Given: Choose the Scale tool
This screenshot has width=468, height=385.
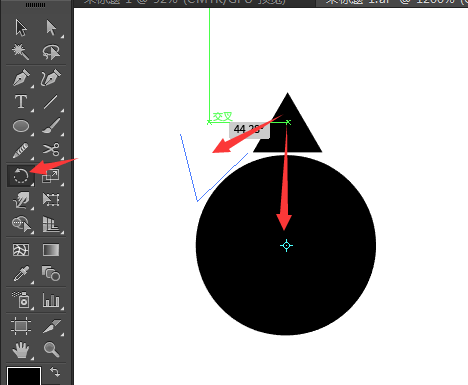Looking at the screenshot, I should pos(51,176).
